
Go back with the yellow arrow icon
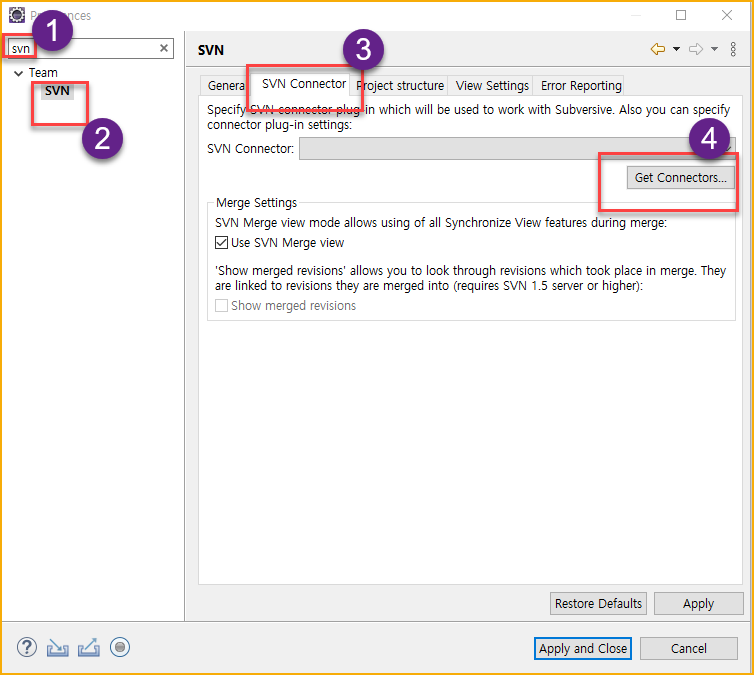pos(657,49)
